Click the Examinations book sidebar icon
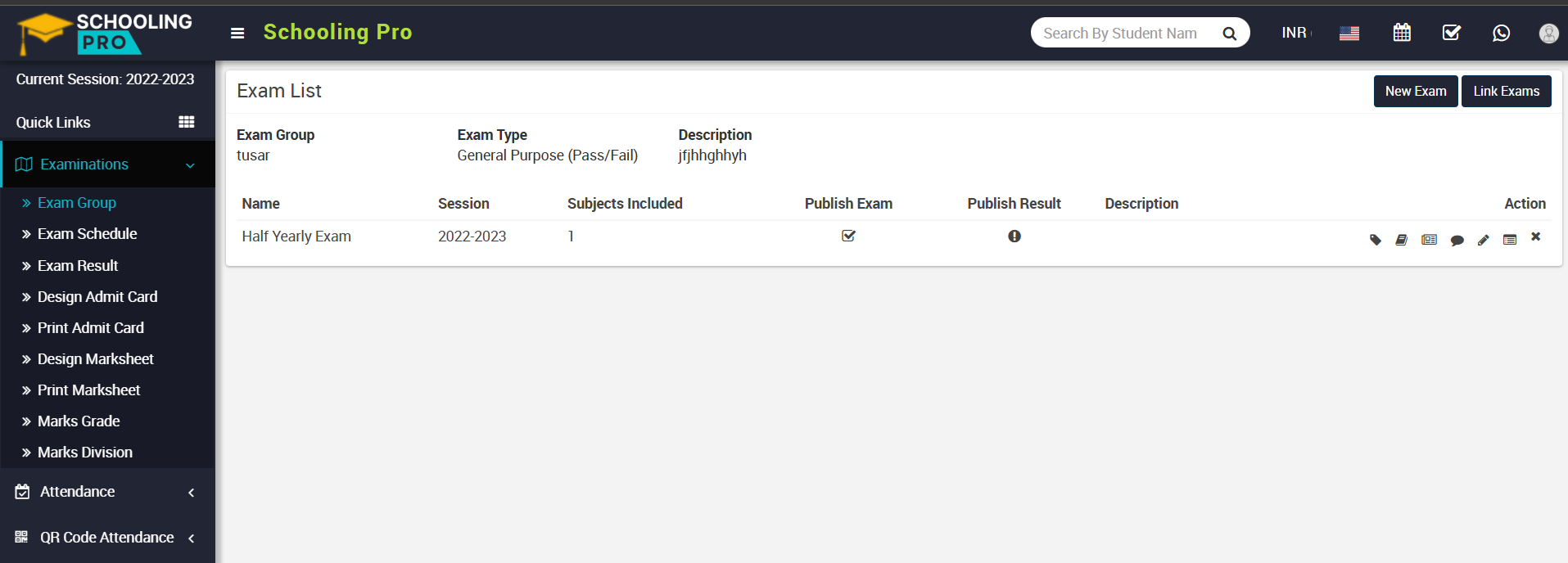1568x563 pixels. coord(24,164)
